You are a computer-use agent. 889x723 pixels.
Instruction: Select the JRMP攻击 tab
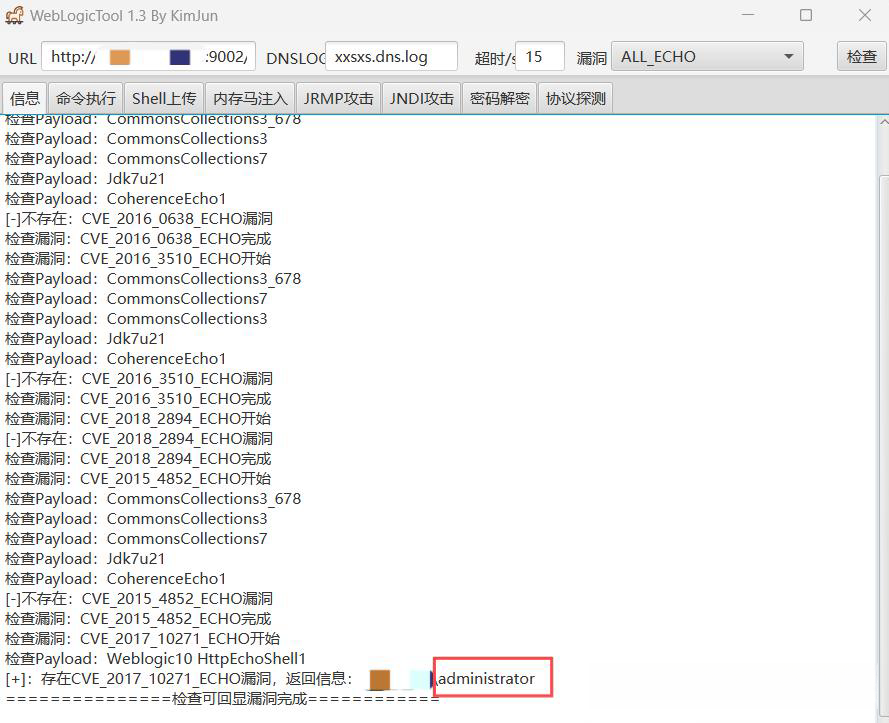click(338, 99)
